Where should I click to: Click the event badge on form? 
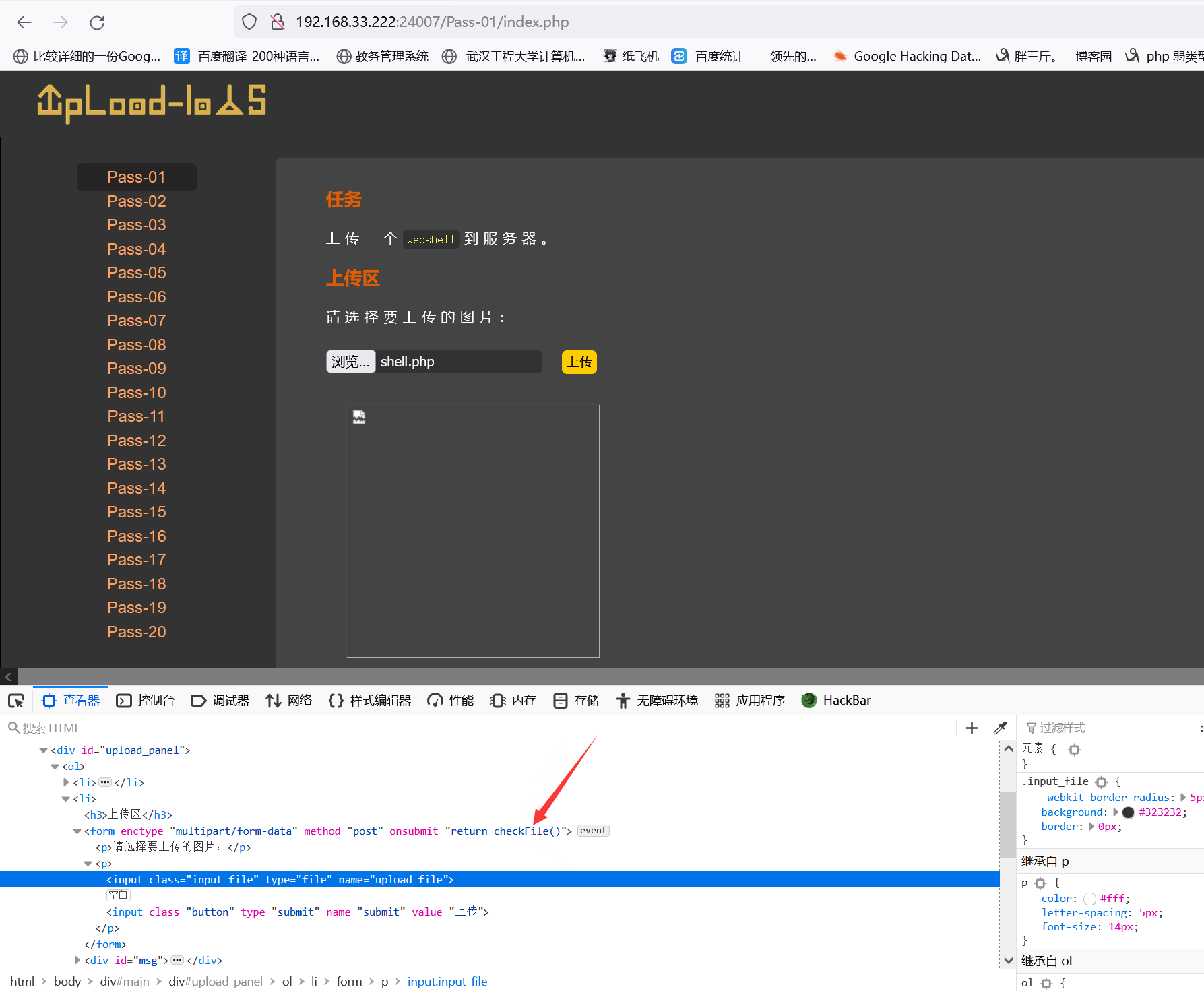point(594,831)
